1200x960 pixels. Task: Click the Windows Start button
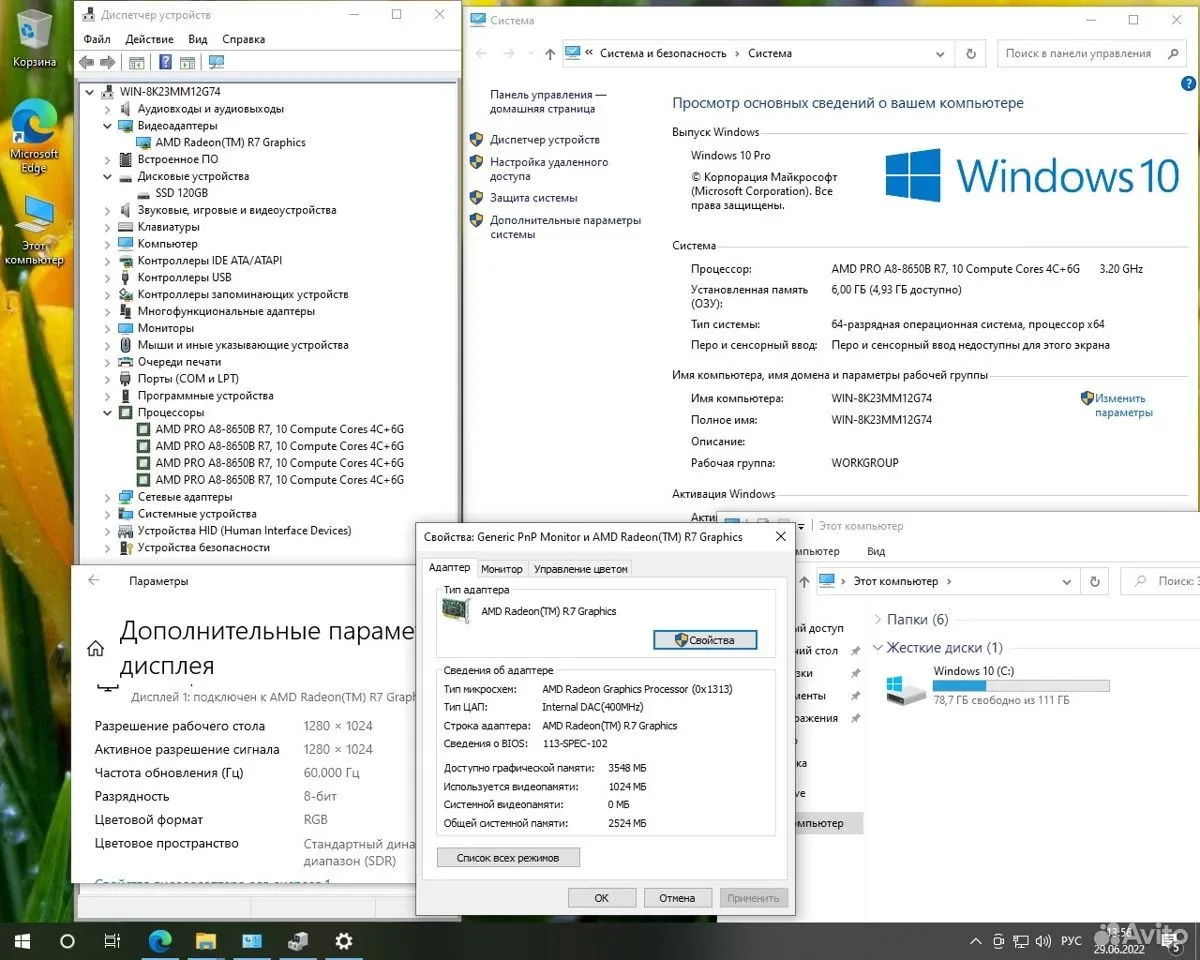tap(22, 941)
